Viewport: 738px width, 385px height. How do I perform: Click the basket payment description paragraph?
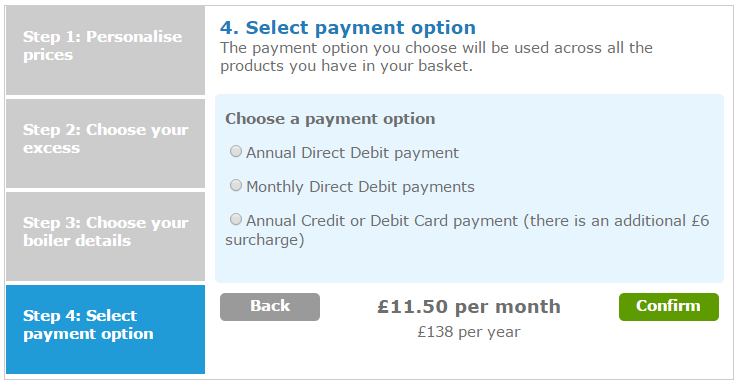coord(436,57)
